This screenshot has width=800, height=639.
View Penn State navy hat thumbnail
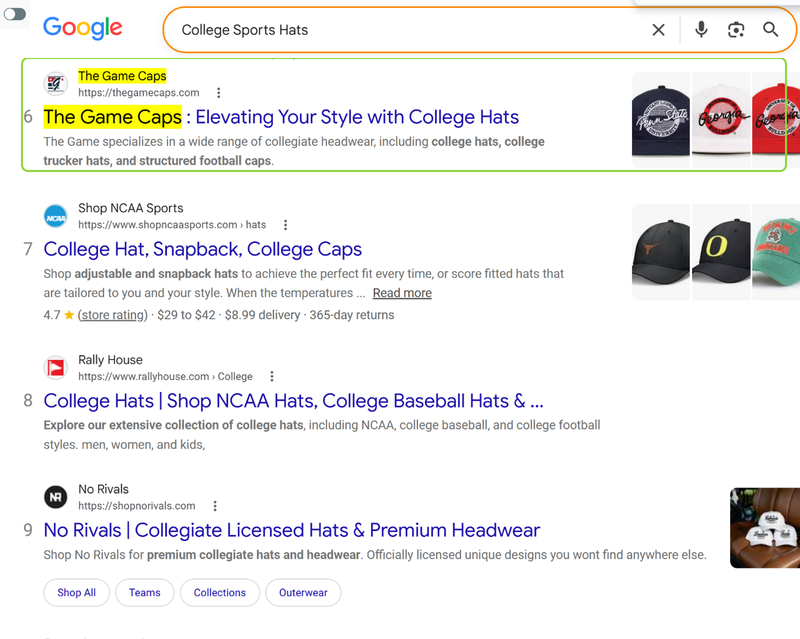[x=661, y=120]
